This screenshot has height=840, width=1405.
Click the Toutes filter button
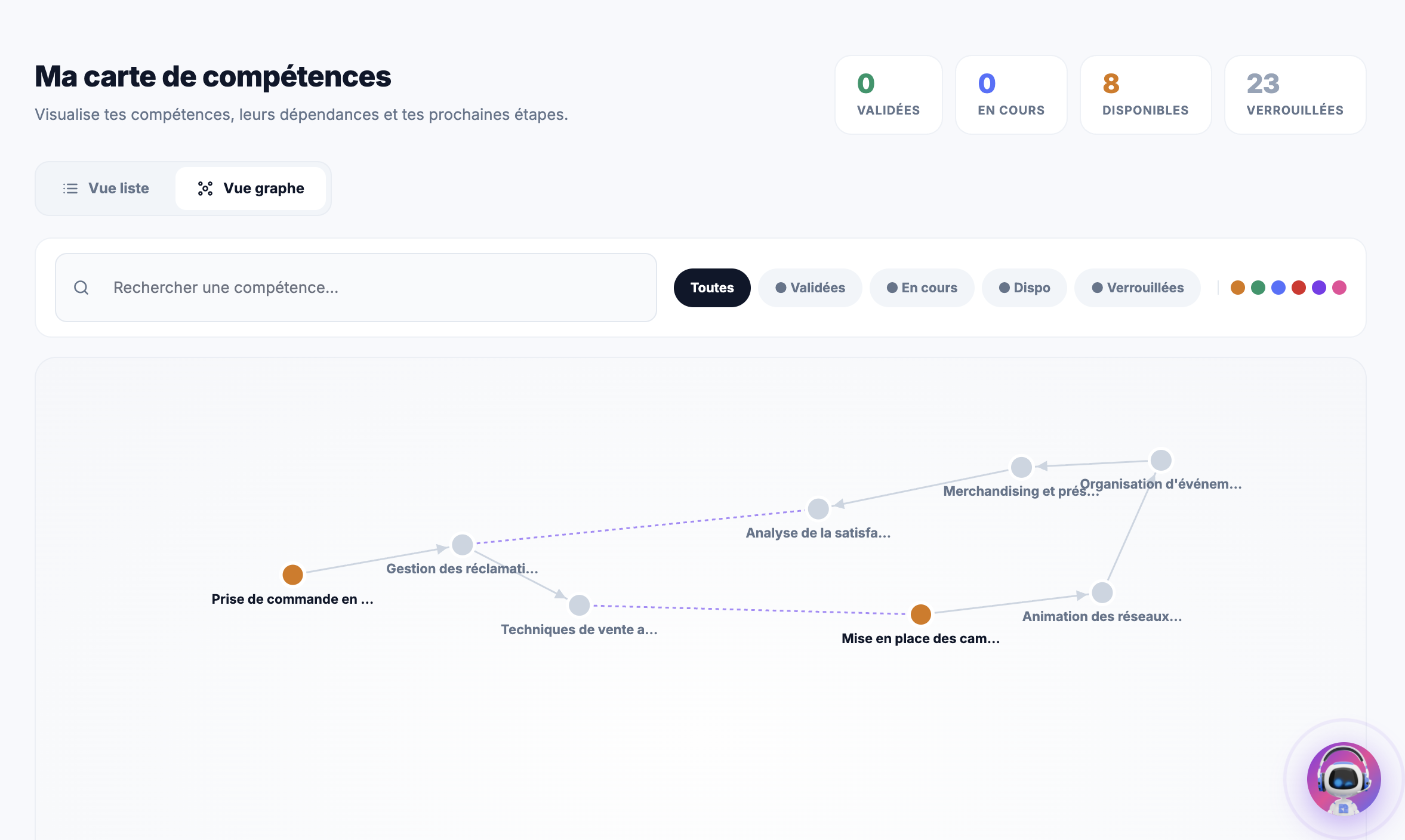coord(711,287)
